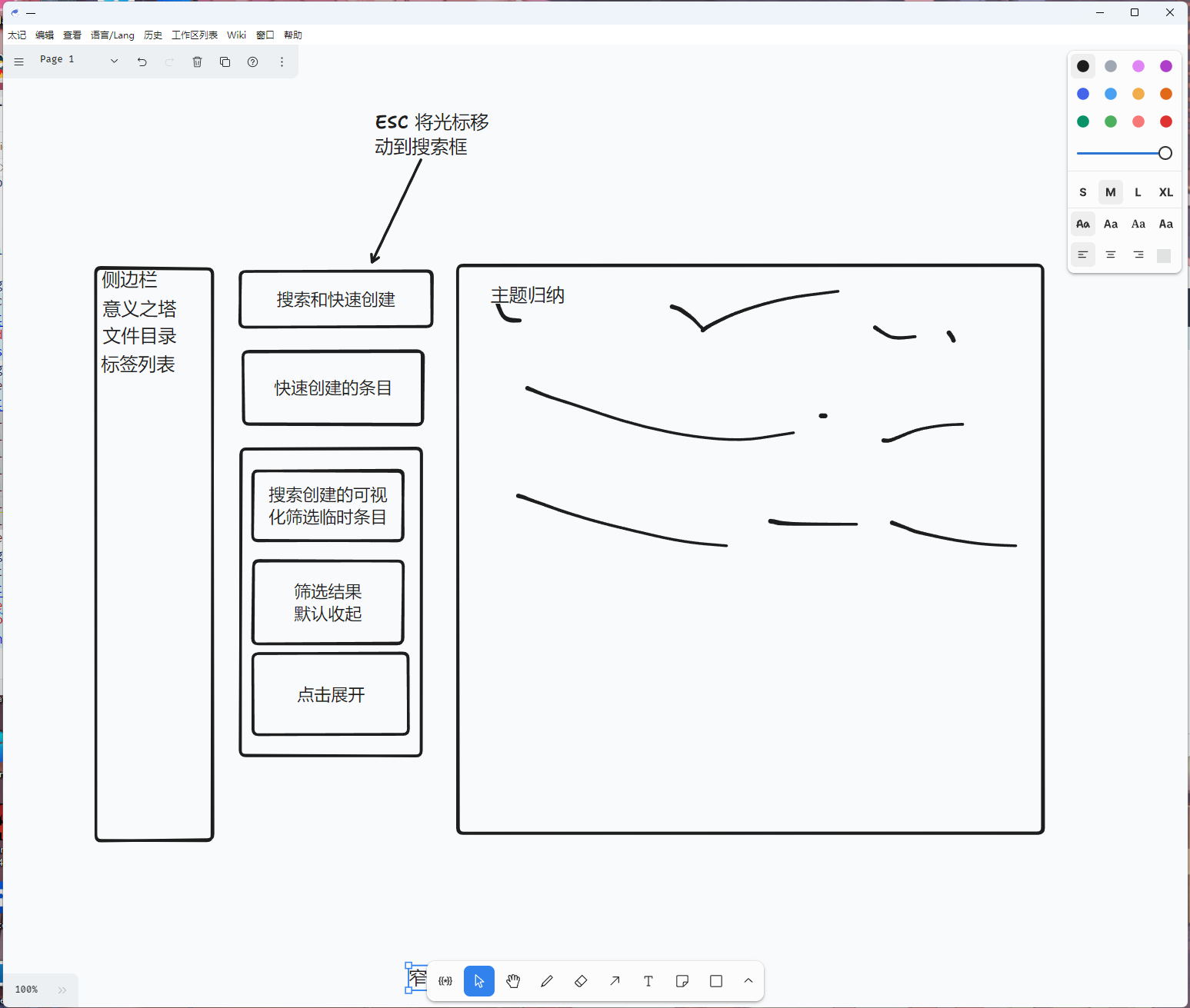The height and width of the screenshot is (1008, 1190).
Task: Open the 查看 menu
Action: (x=72, y=35)
